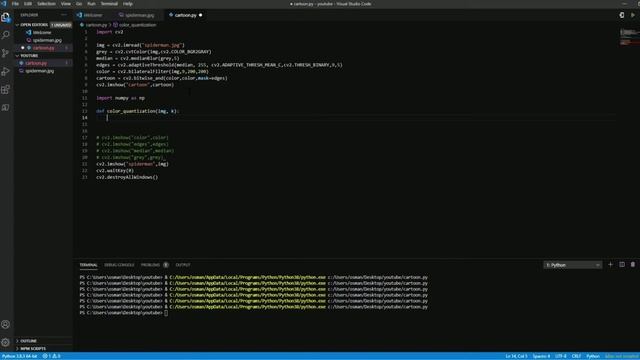640x360 pixels.
Task: Open the Help menu
Action: coord(128,4)
